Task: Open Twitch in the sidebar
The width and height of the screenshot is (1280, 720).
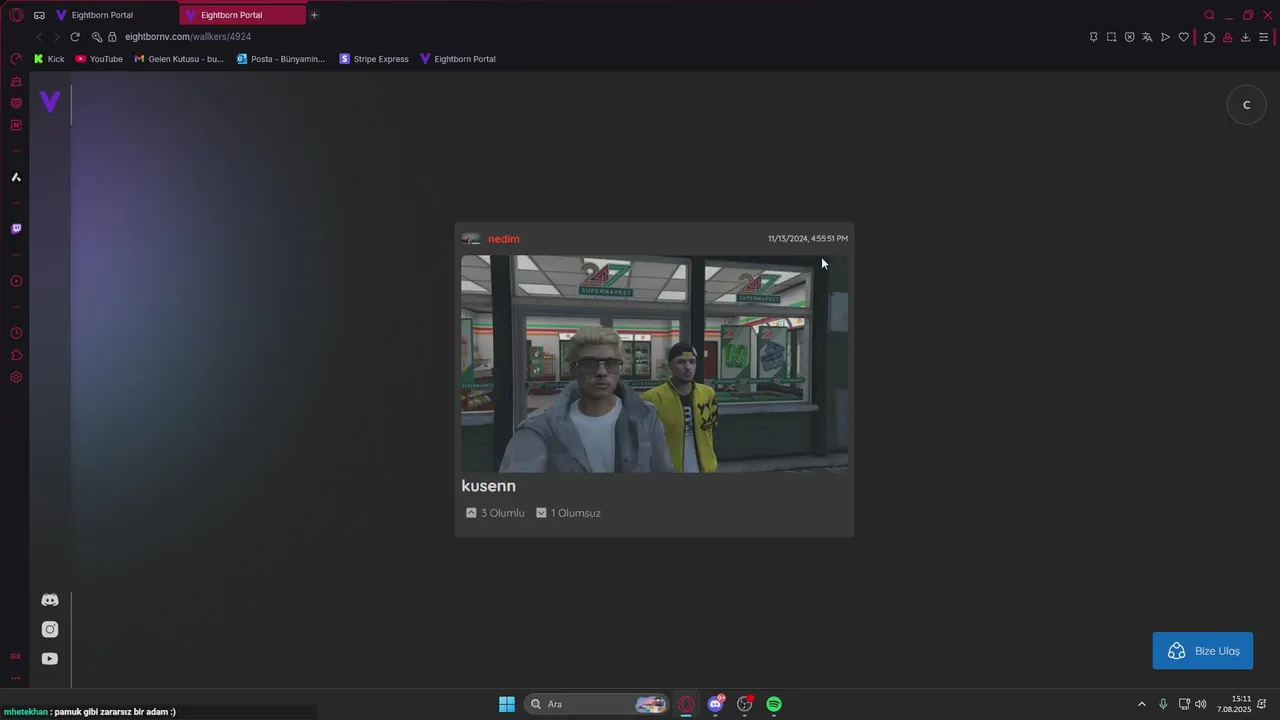Action: click(x=16, y=229)
